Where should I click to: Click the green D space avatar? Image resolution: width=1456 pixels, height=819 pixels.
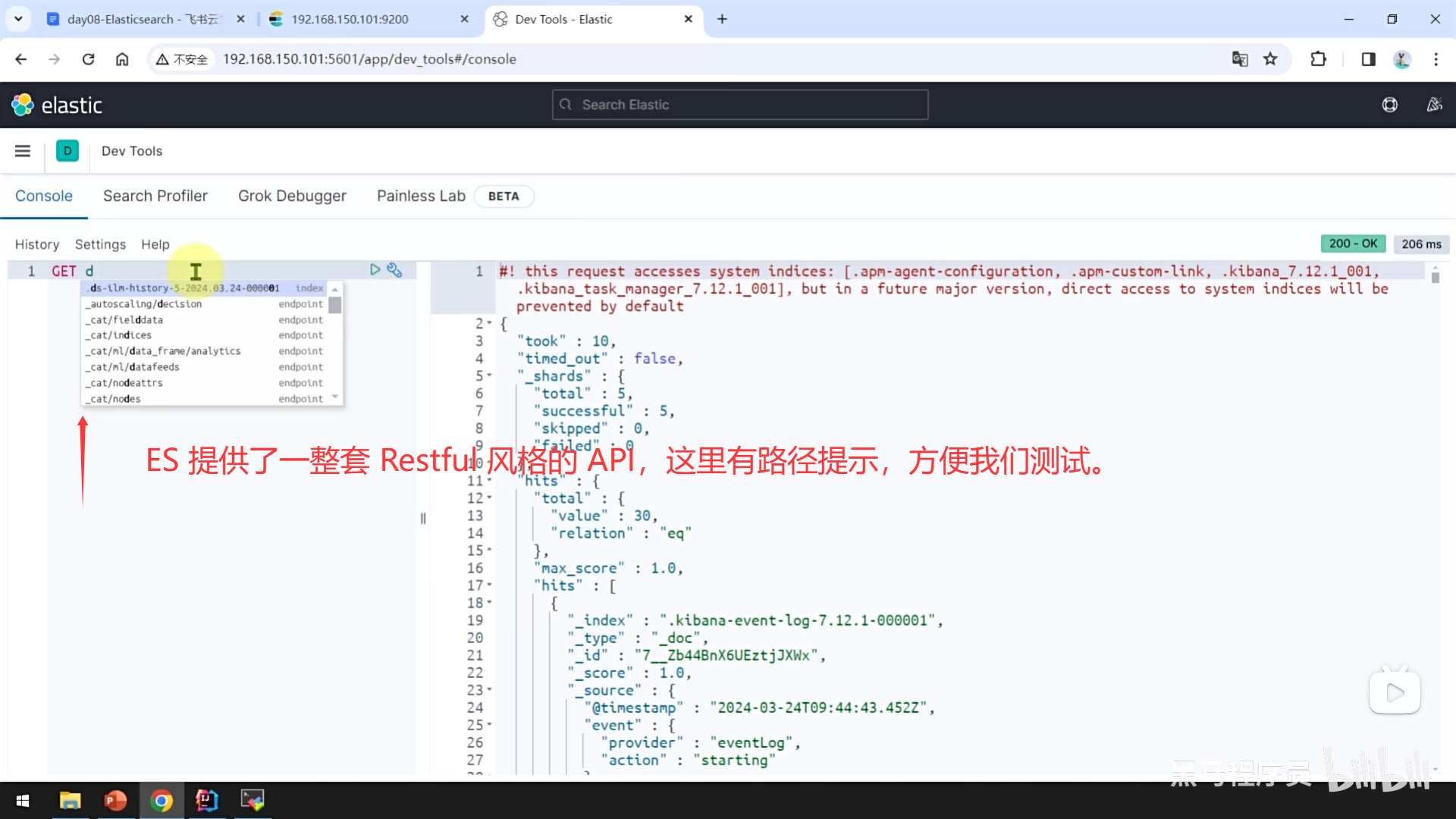(x=67, y=151)
